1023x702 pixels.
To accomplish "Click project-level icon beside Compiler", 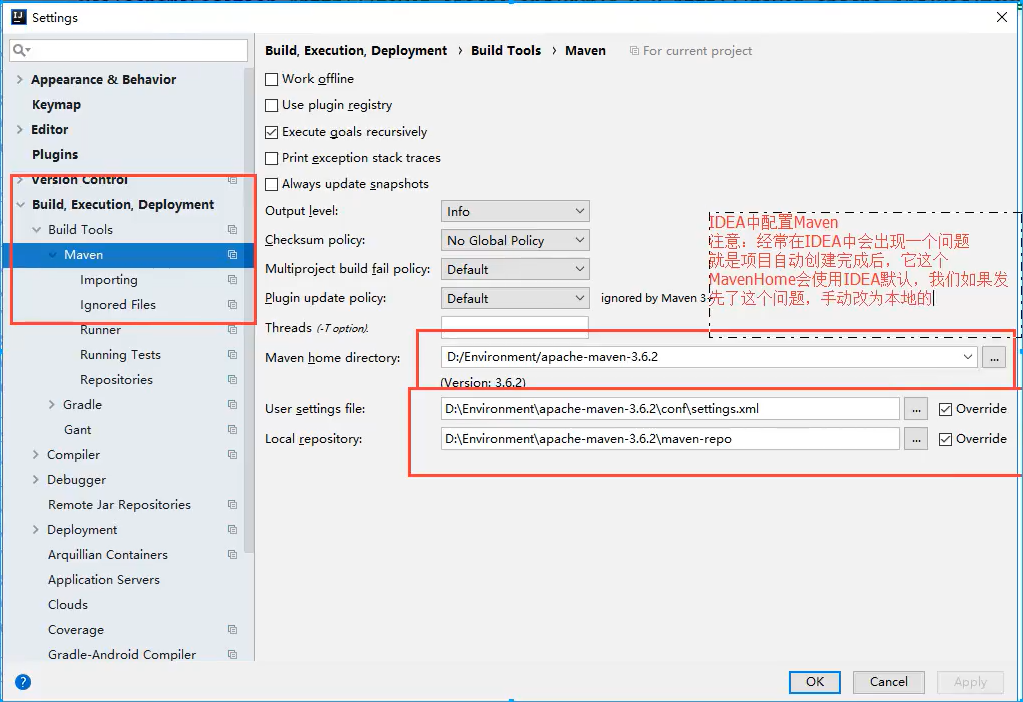I will pyautogui.click(x=232, y=454).
